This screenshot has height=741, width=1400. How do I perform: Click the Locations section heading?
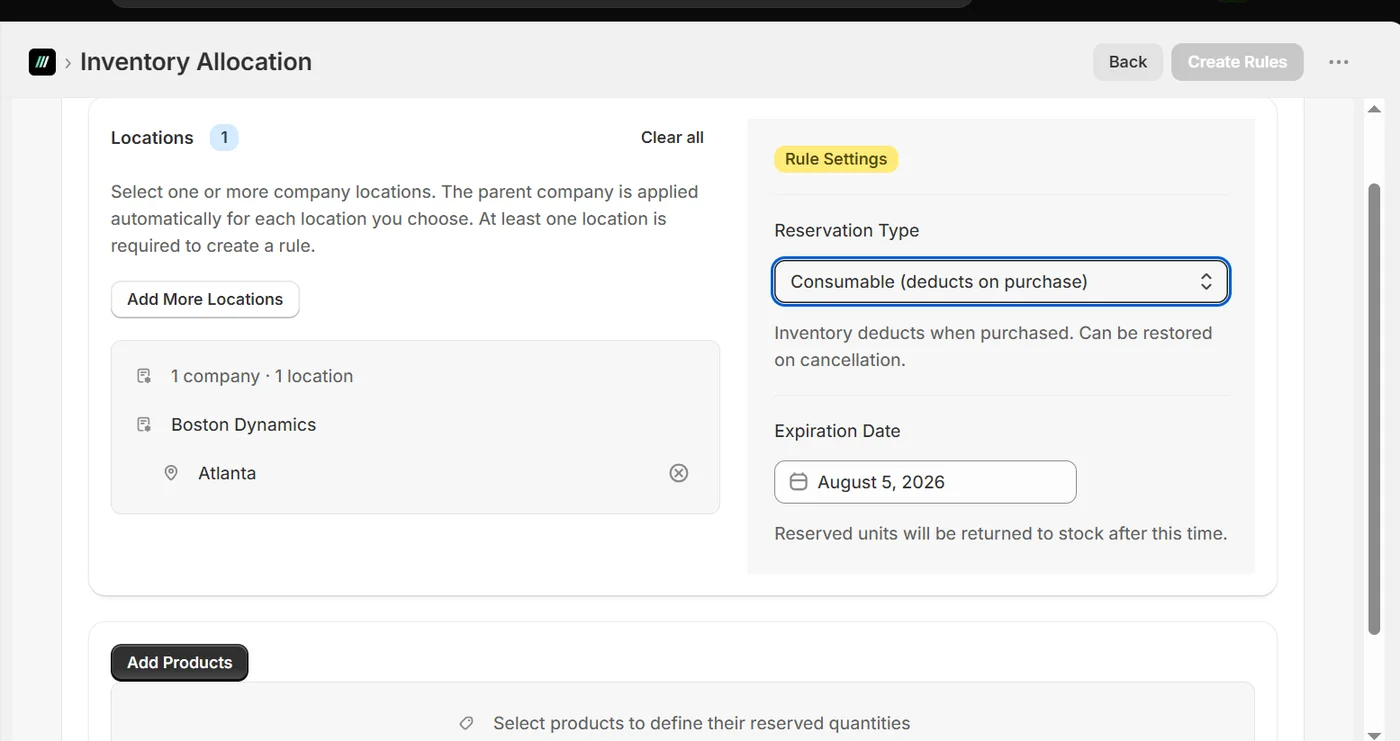152,138
